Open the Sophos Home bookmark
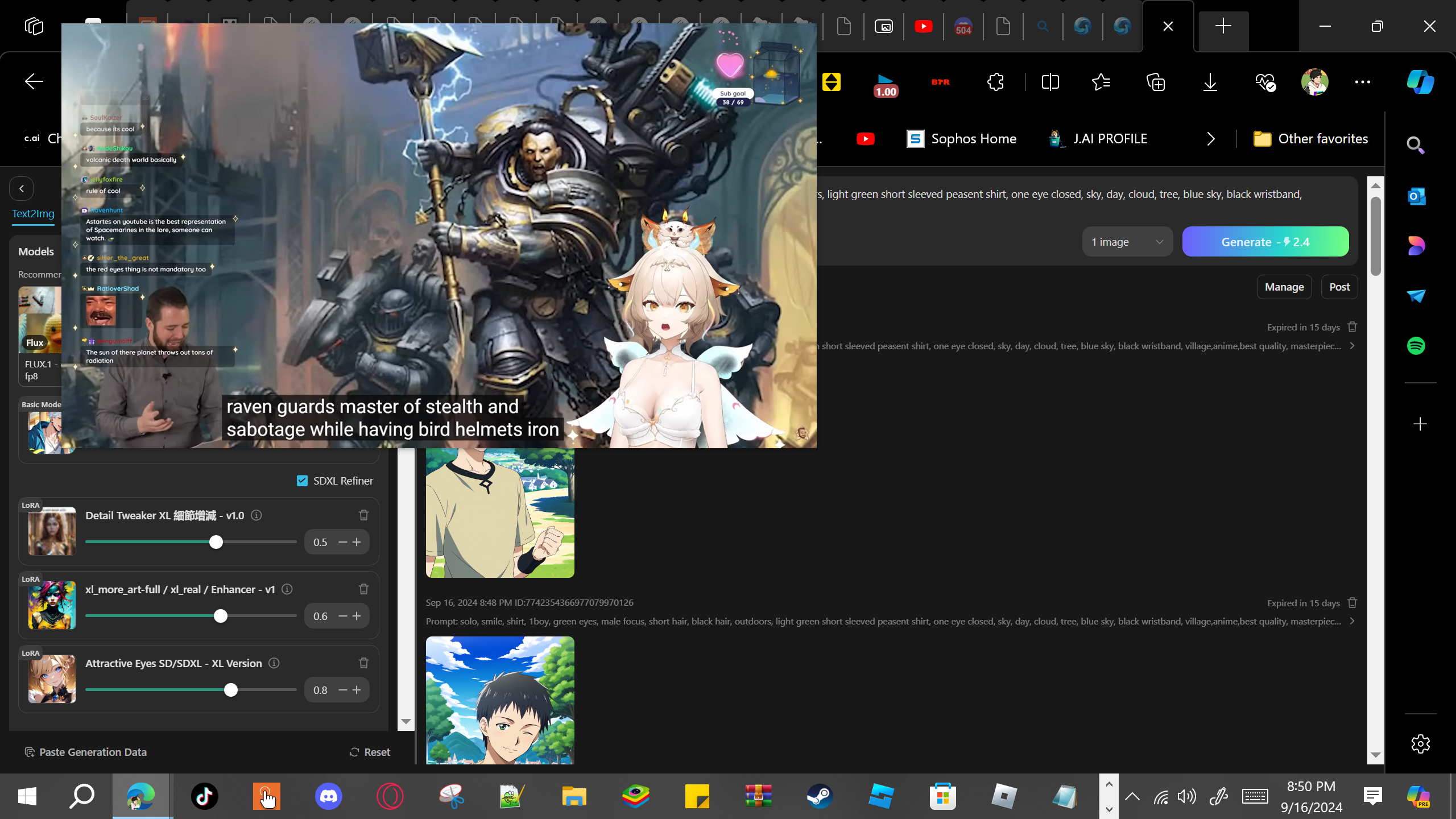The image size is (1456, 819). point(962,139)
